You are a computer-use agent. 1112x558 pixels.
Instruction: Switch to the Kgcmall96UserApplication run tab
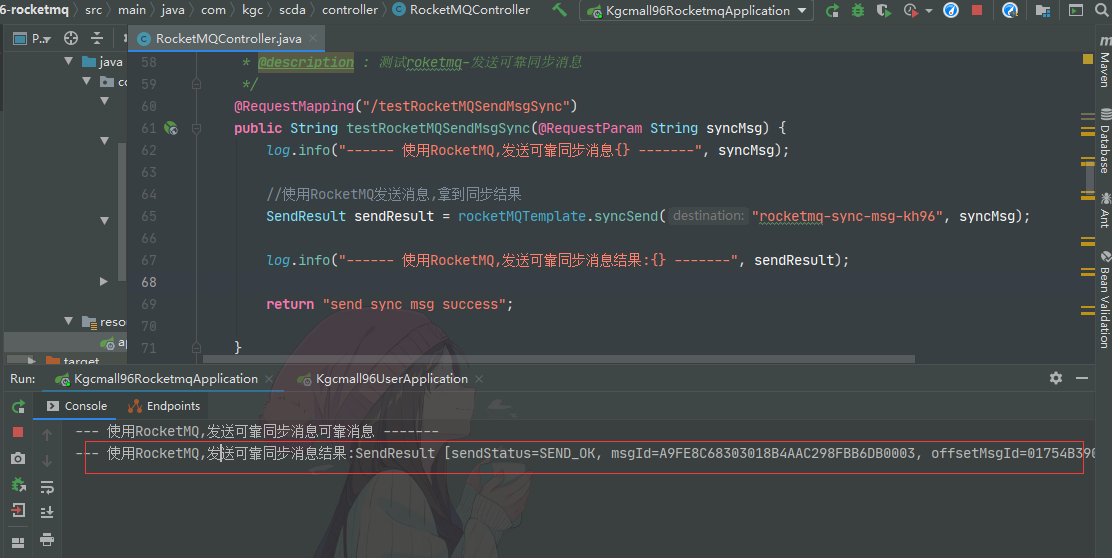[391, 379]
